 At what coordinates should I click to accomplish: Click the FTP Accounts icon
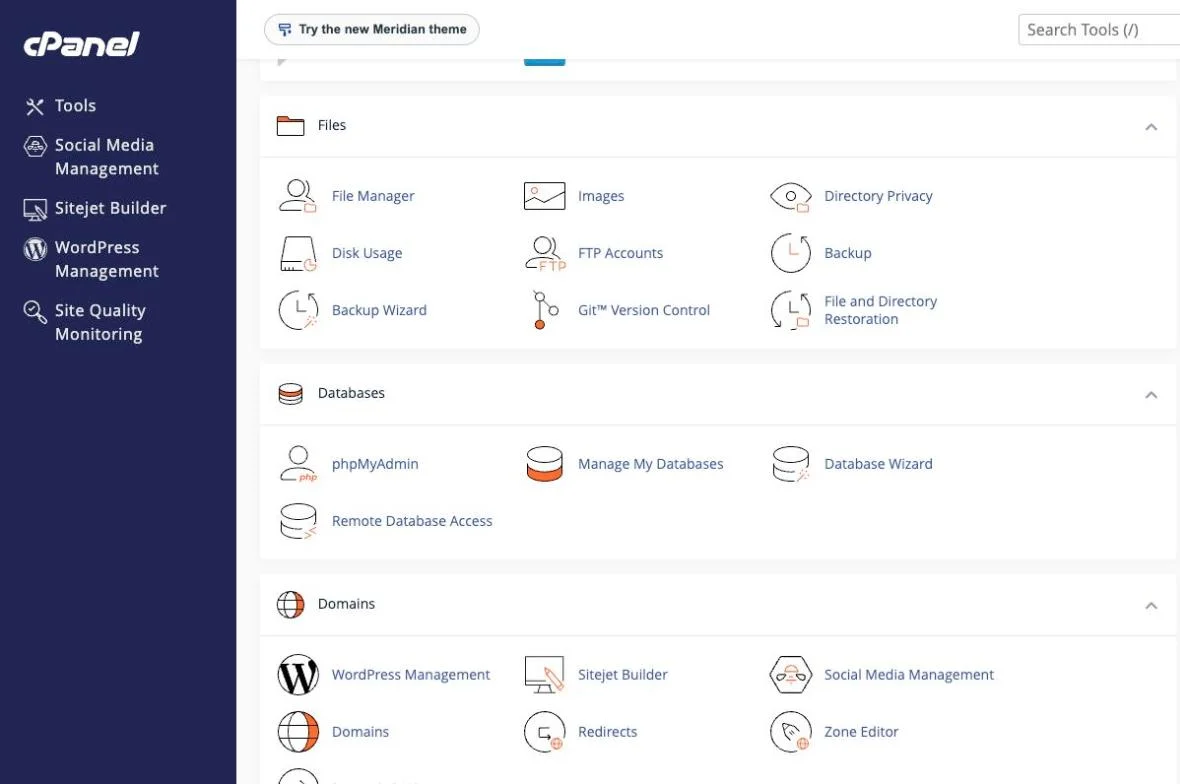click(x=545, y=254)
